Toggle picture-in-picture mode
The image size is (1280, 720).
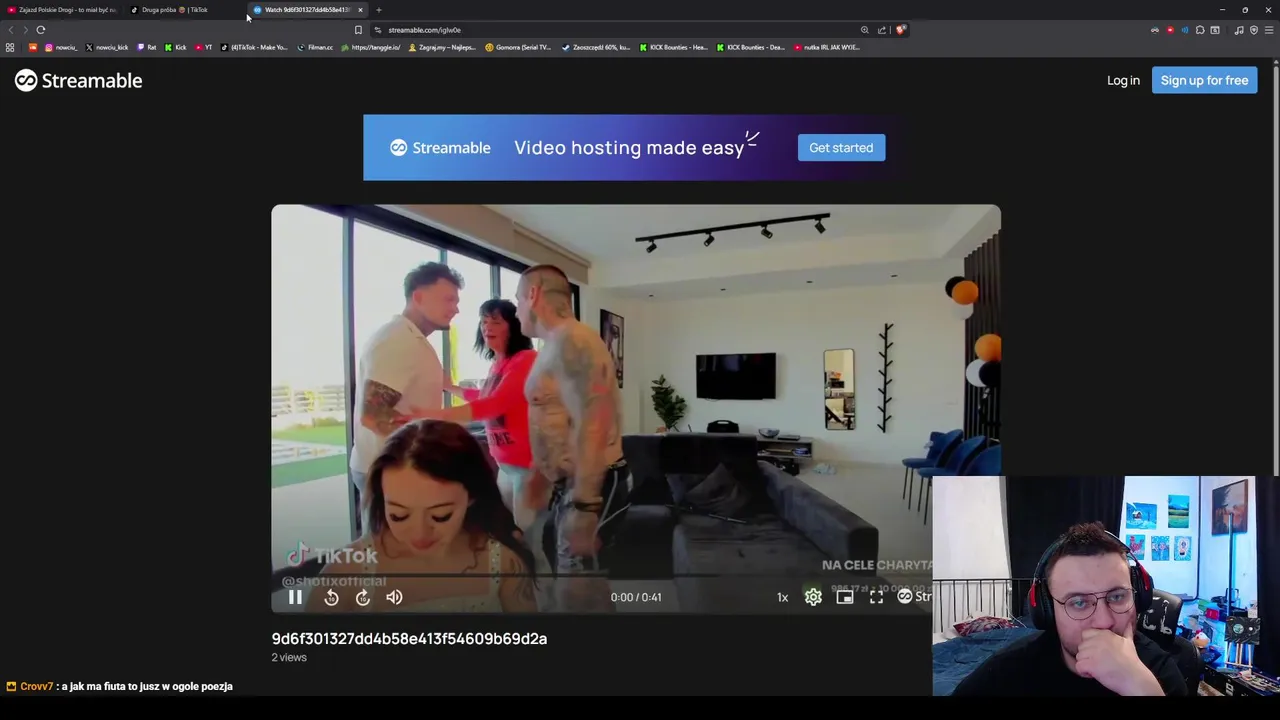coord(845,597)
